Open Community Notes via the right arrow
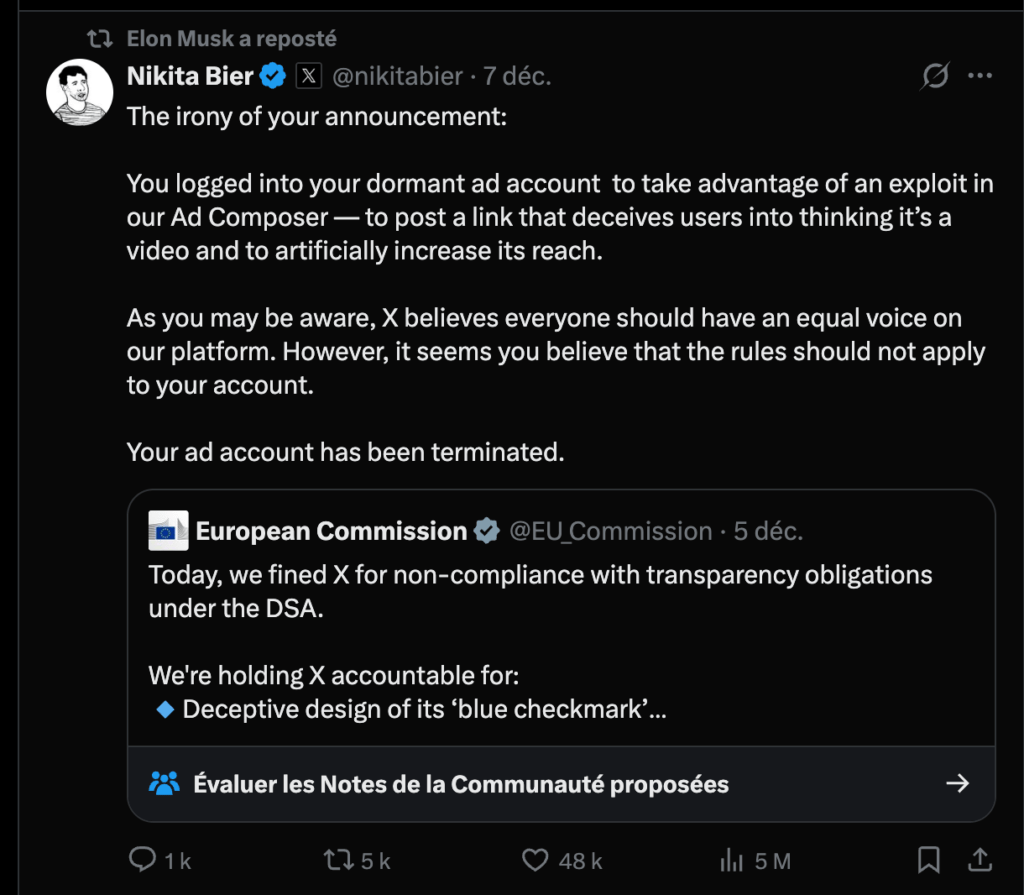Screen dimensions: 1024x895 (957, 784)
